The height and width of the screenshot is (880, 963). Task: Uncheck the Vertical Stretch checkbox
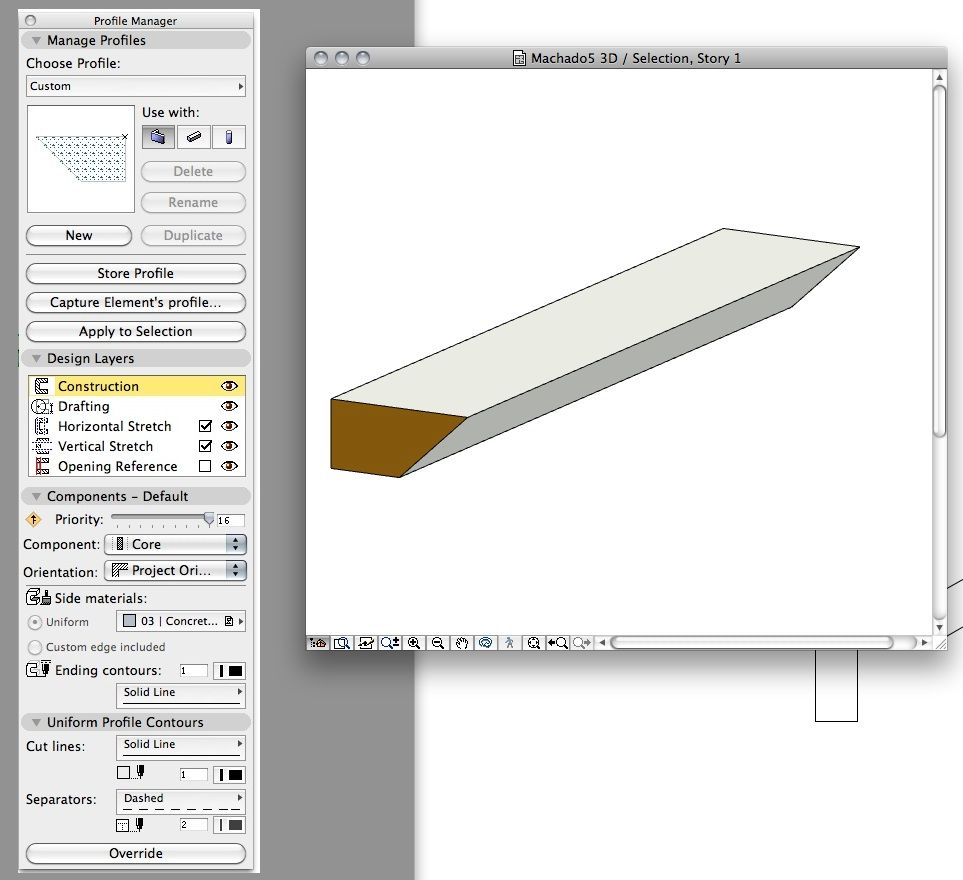click(x=205, y=446)
